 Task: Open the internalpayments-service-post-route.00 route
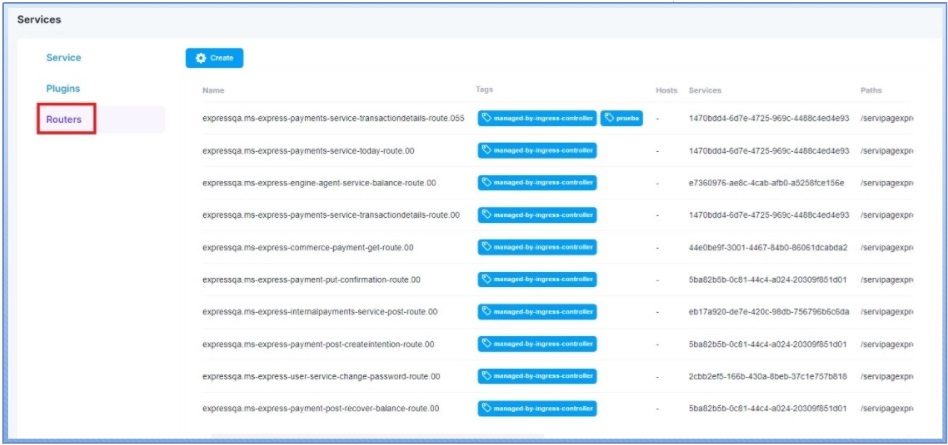pyautogui.click(x=320, y=312)
